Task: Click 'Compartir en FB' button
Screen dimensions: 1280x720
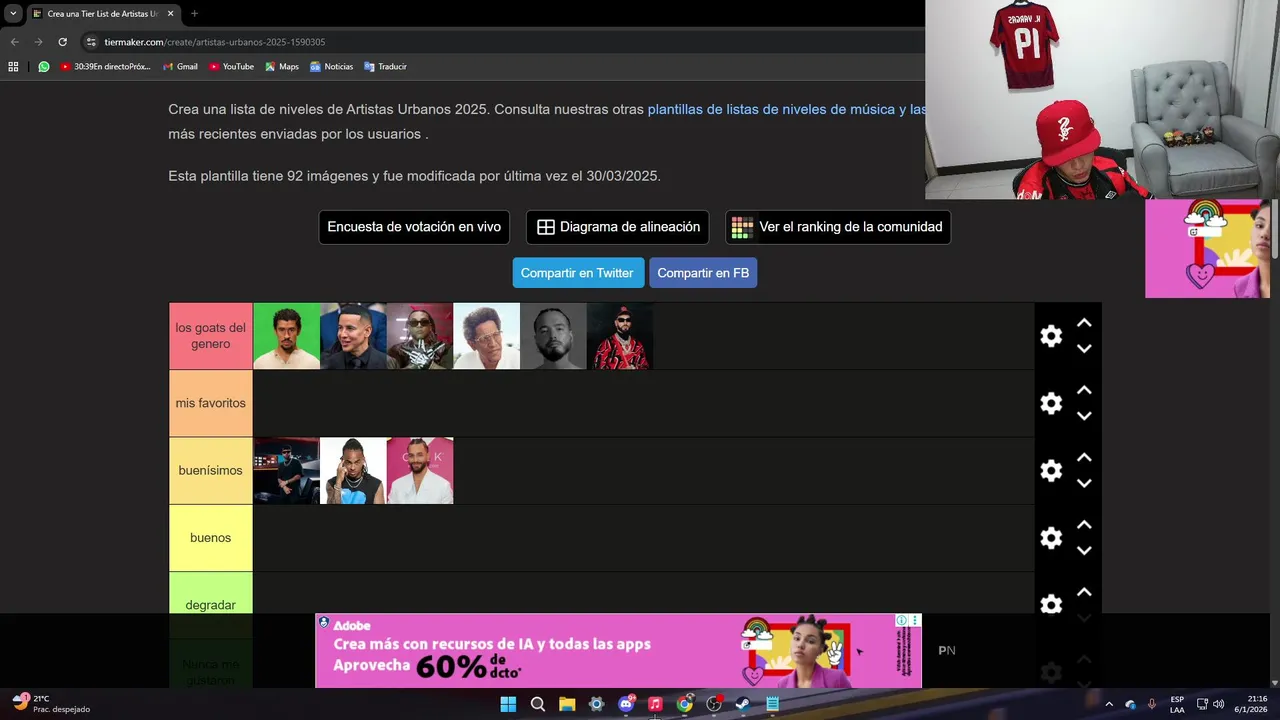Action: (703, 273)
